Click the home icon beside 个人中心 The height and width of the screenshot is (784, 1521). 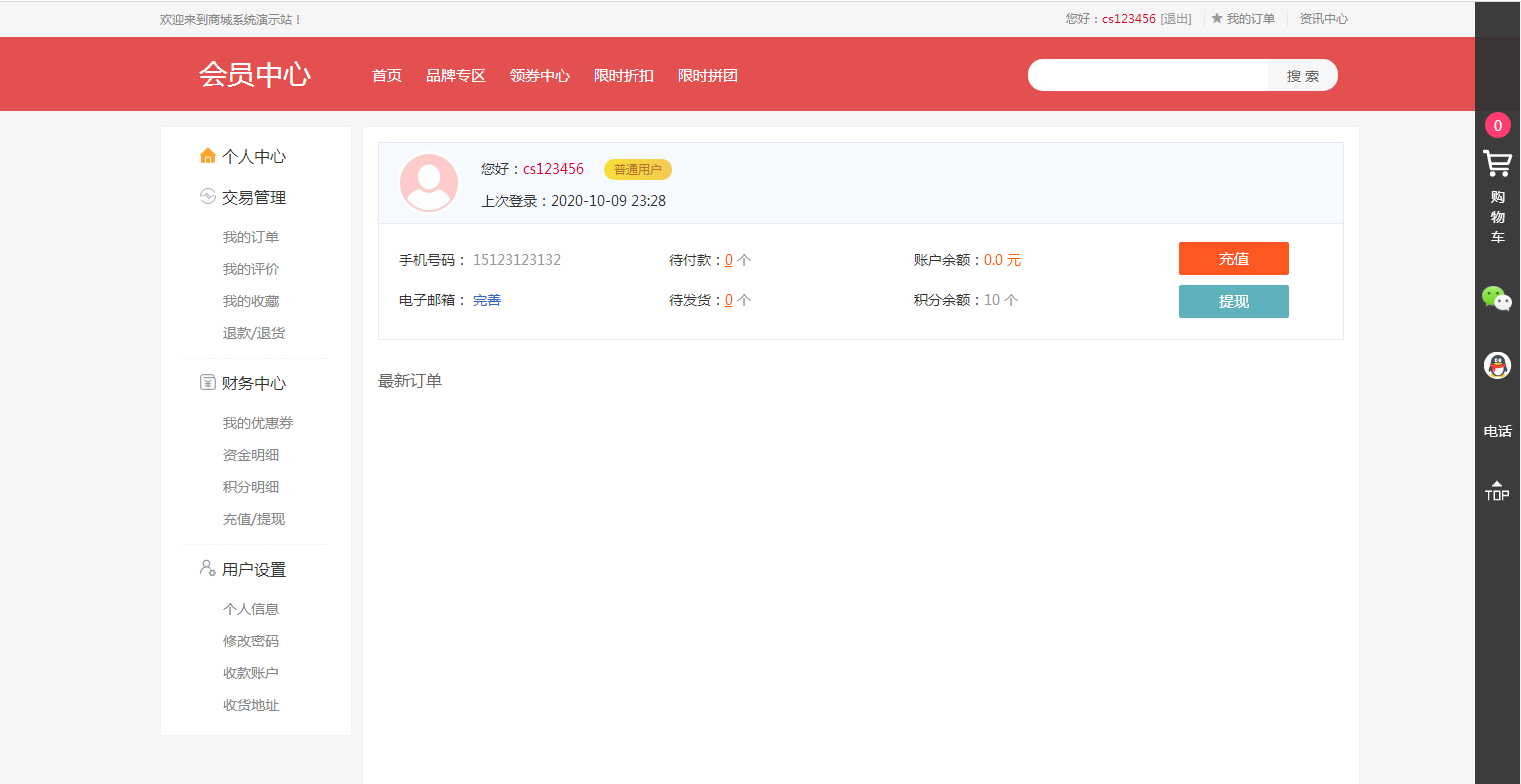click(x=207, y=155)
